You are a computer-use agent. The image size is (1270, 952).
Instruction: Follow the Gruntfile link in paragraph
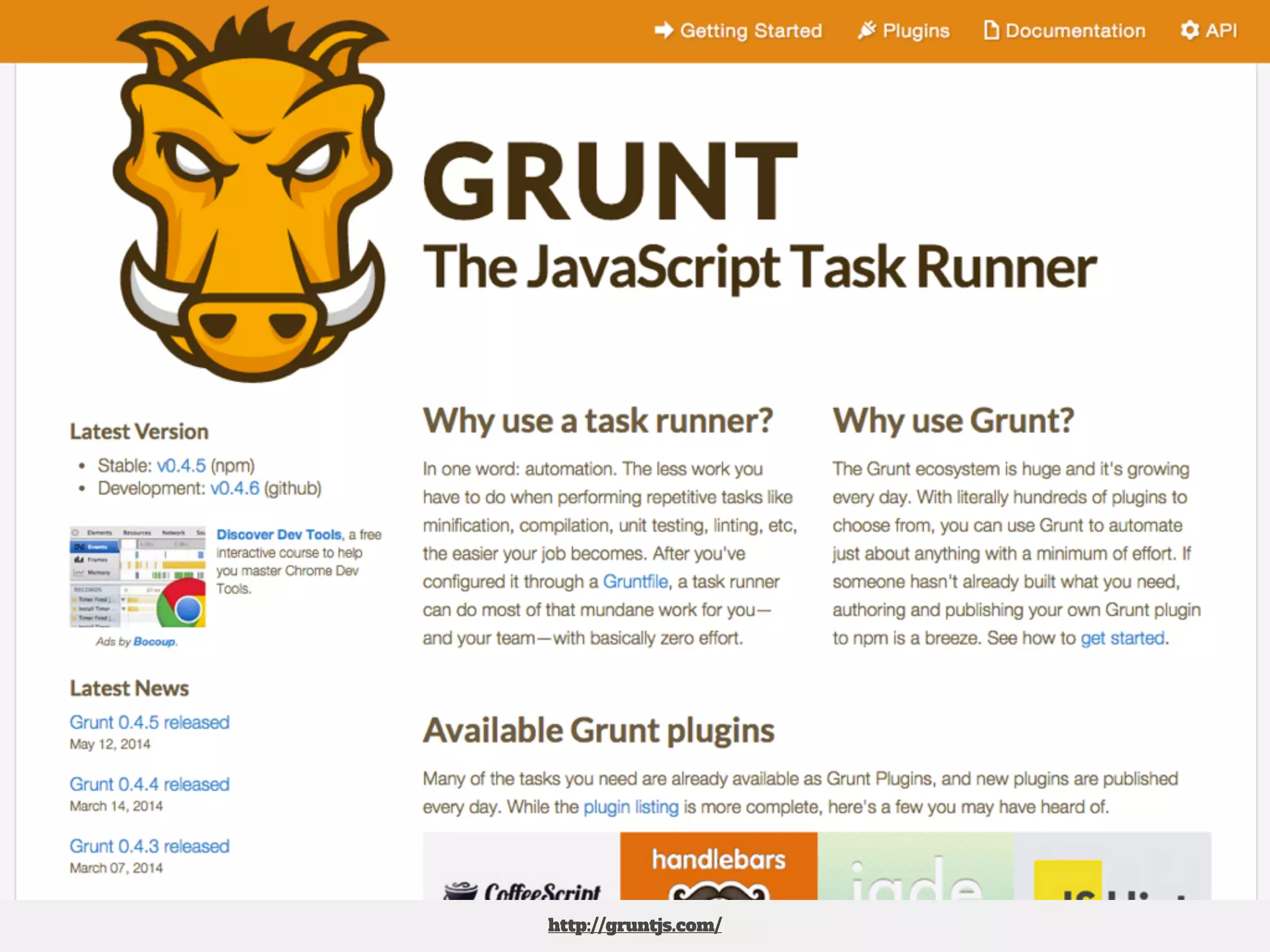[635, 581]
